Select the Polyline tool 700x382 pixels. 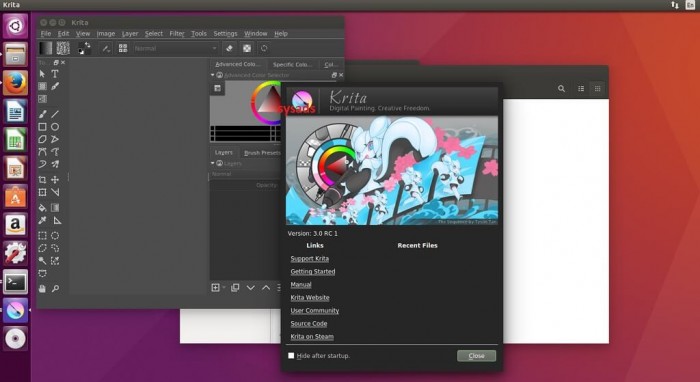coord(55,139)
